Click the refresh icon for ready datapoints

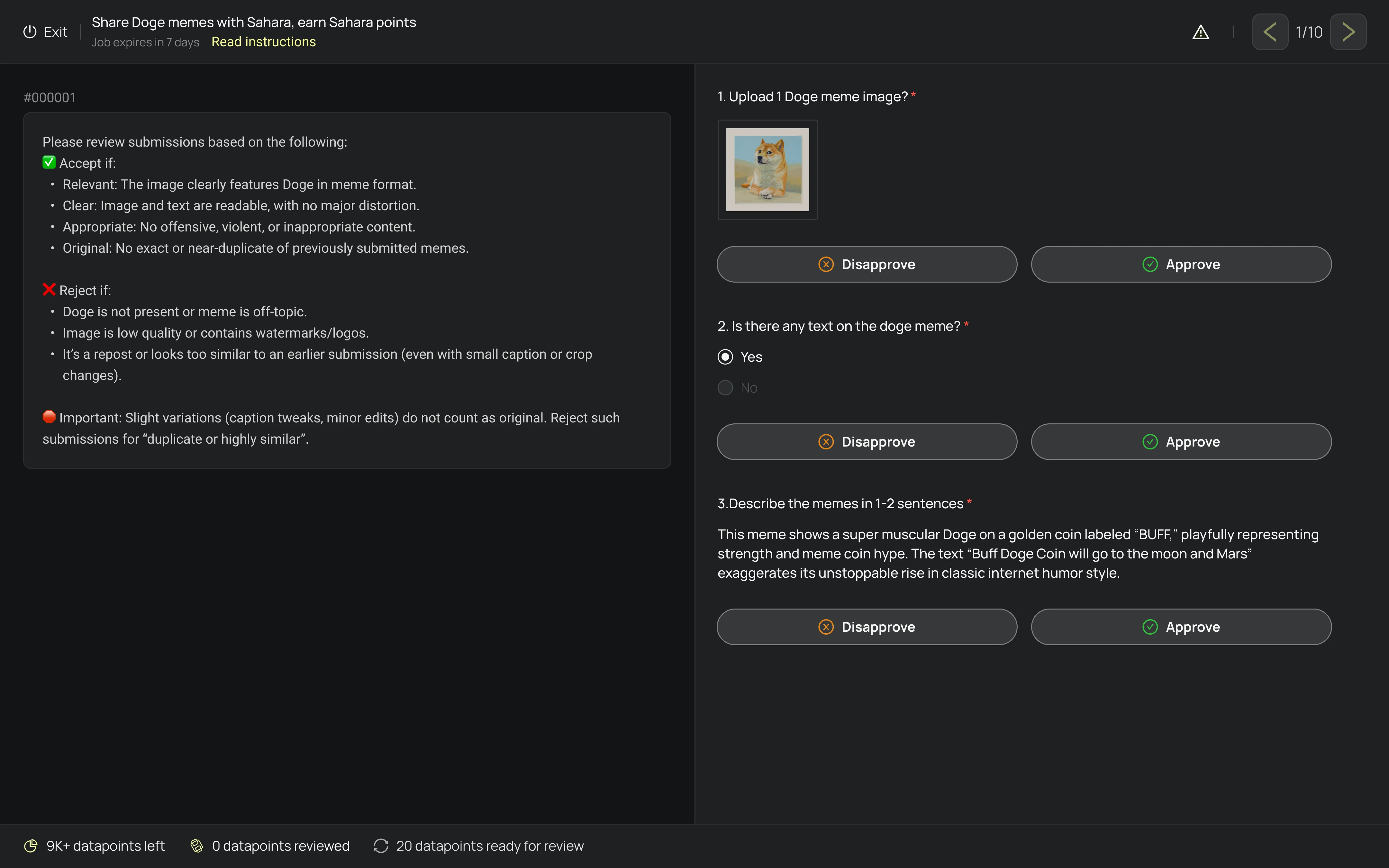pyautogui.click(x=381, y=845)
